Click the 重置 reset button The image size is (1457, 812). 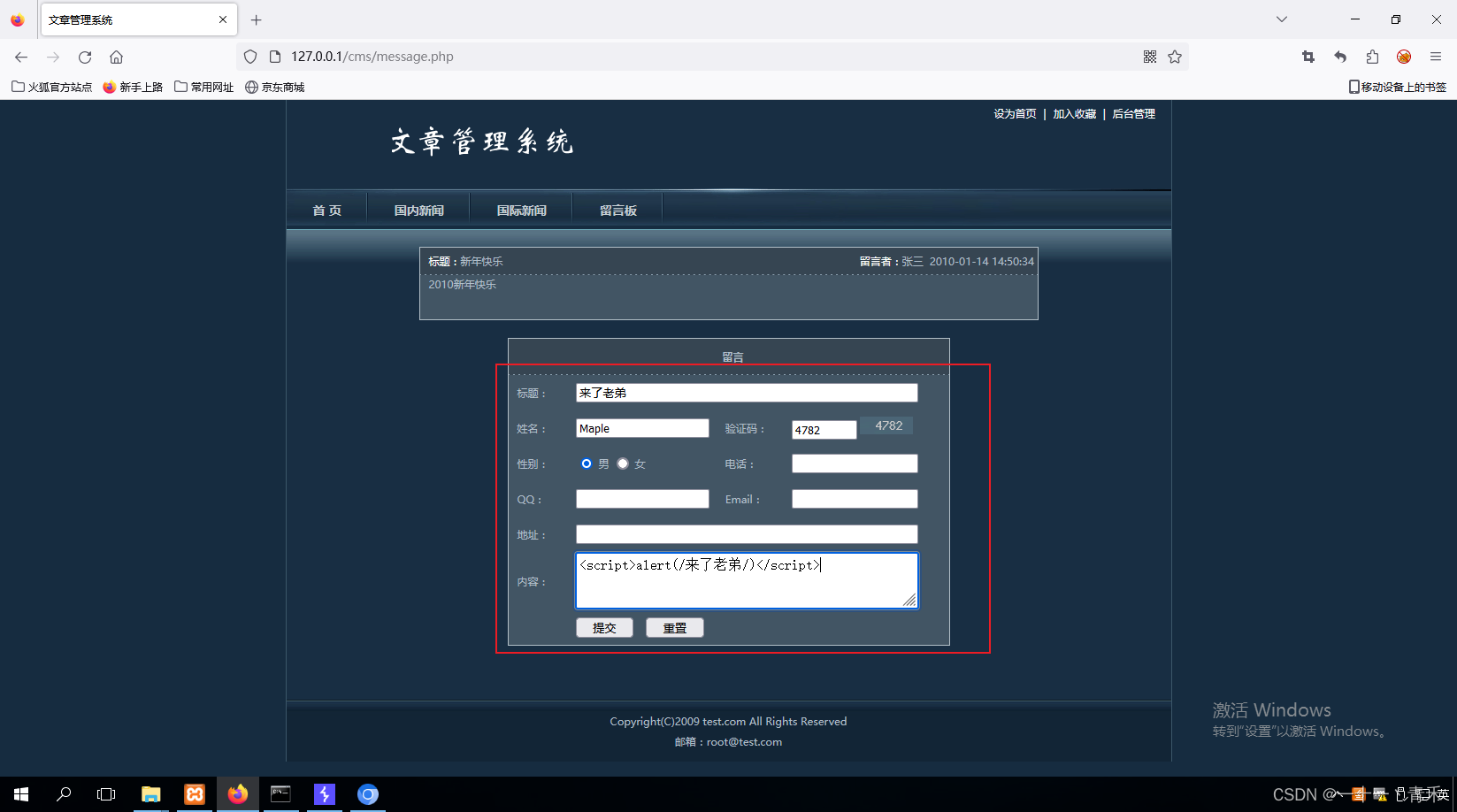coord(675,628)
